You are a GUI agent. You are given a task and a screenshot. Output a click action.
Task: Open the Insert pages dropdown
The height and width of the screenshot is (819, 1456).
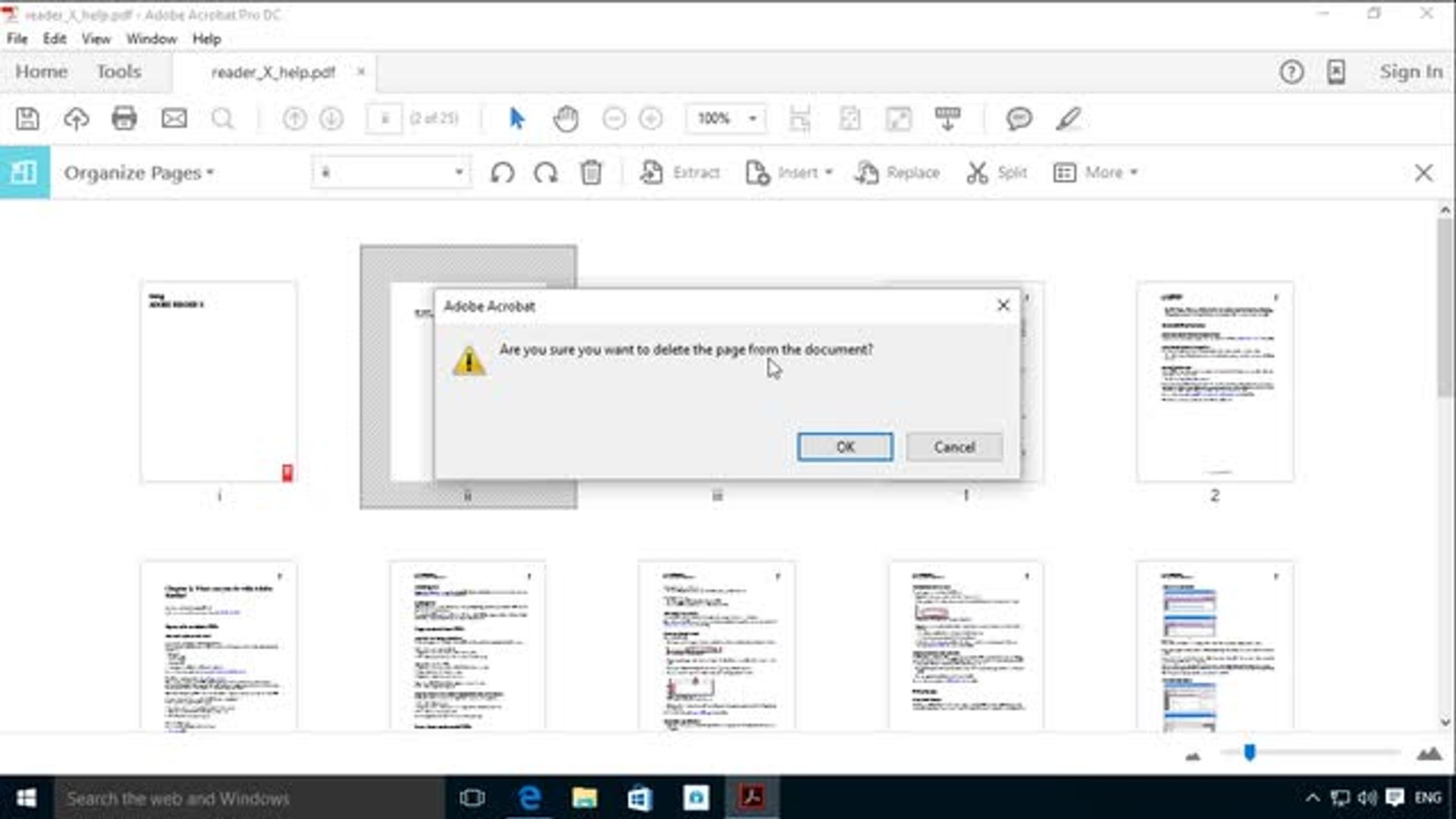click(789, 173)
